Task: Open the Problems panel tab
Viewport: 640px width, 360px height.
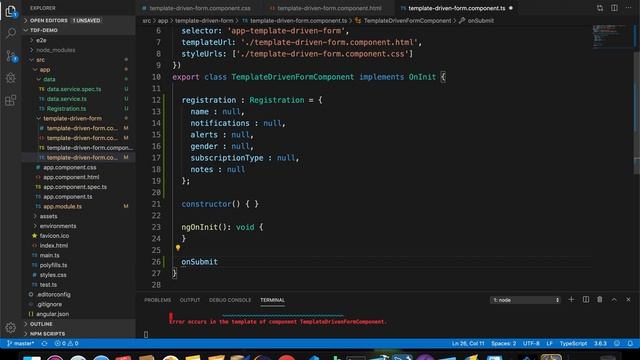Action: pyautogui.click(x=158, y=300)
